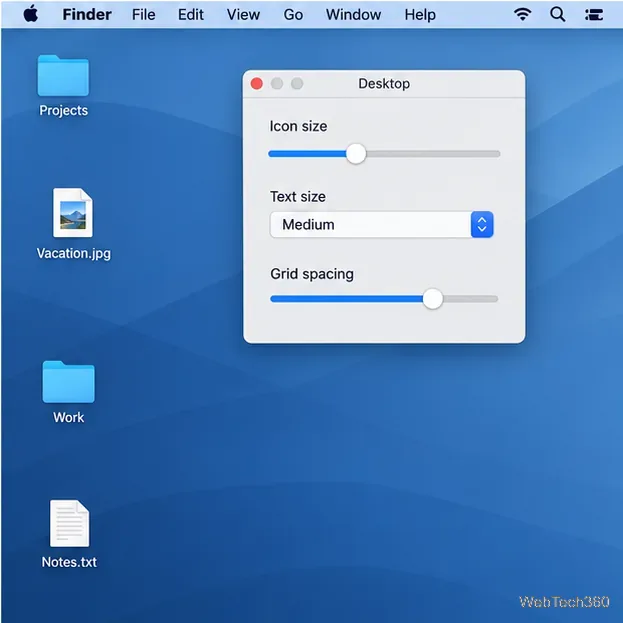
Task: Select the Projects folder icon
Action: click(63, 75)
